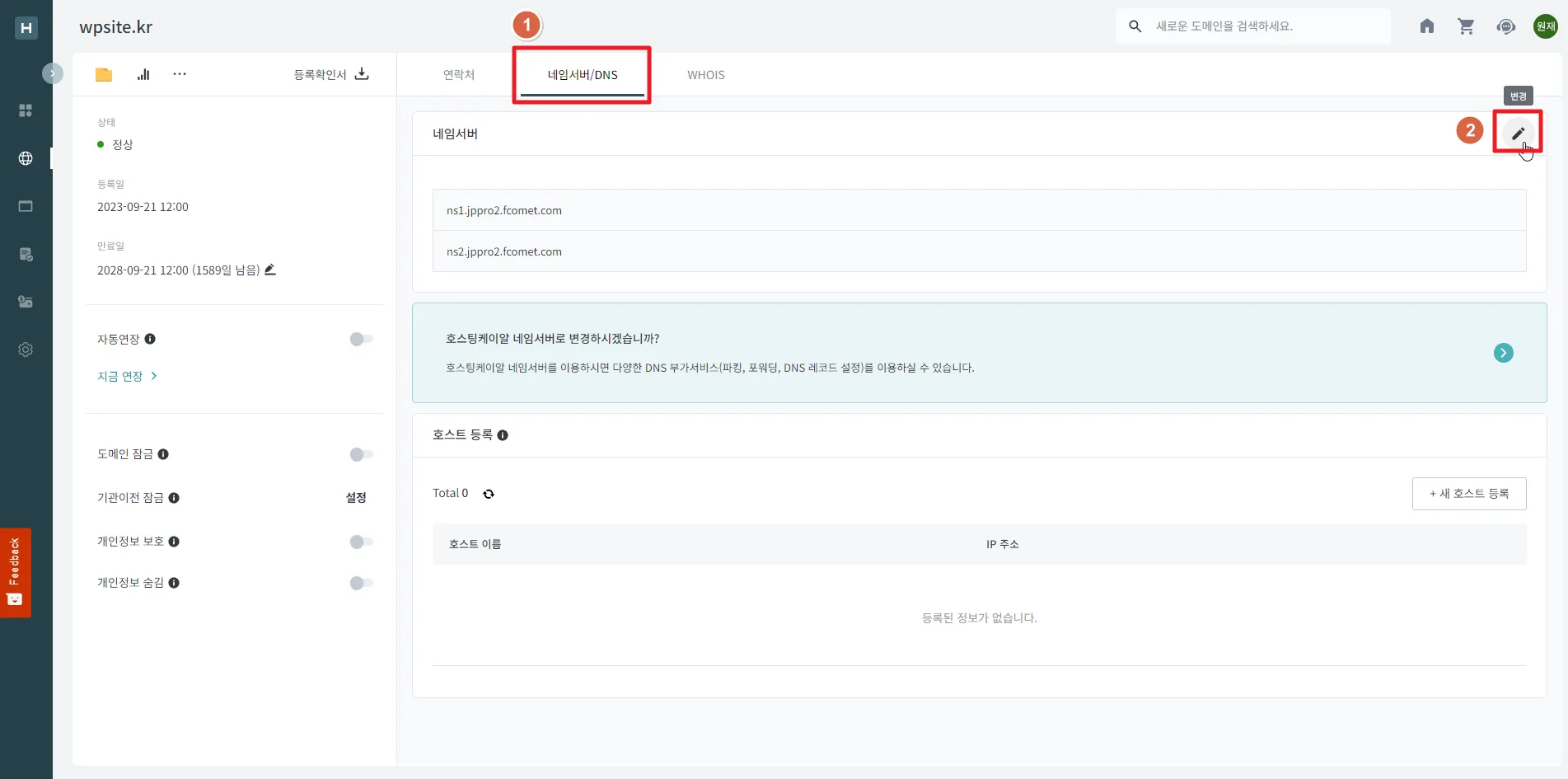Viewport: 1568px width, 779px height.
Task: Click the 새 호스트 등록 button
Action: tap(1469, 494)
